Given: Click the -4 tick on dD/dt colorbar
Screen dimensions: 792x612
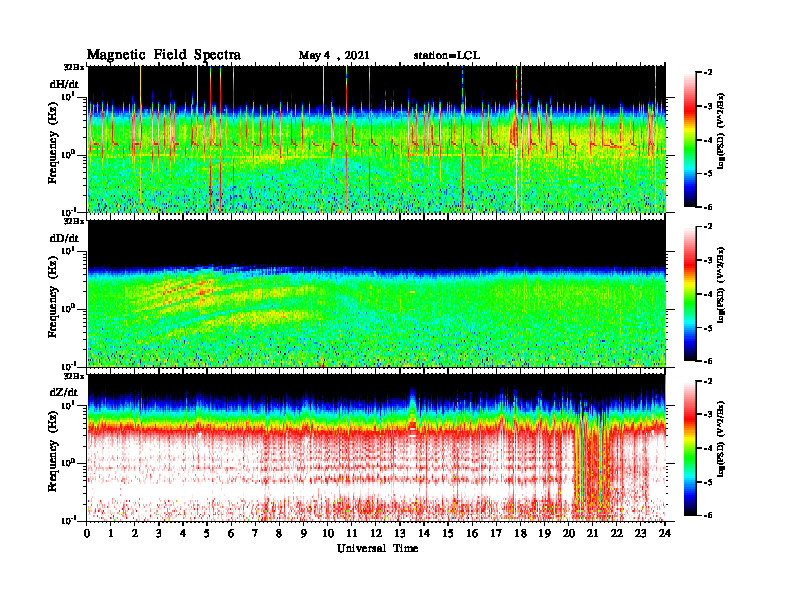Looking at the screenshot, I should click(709, 294).
